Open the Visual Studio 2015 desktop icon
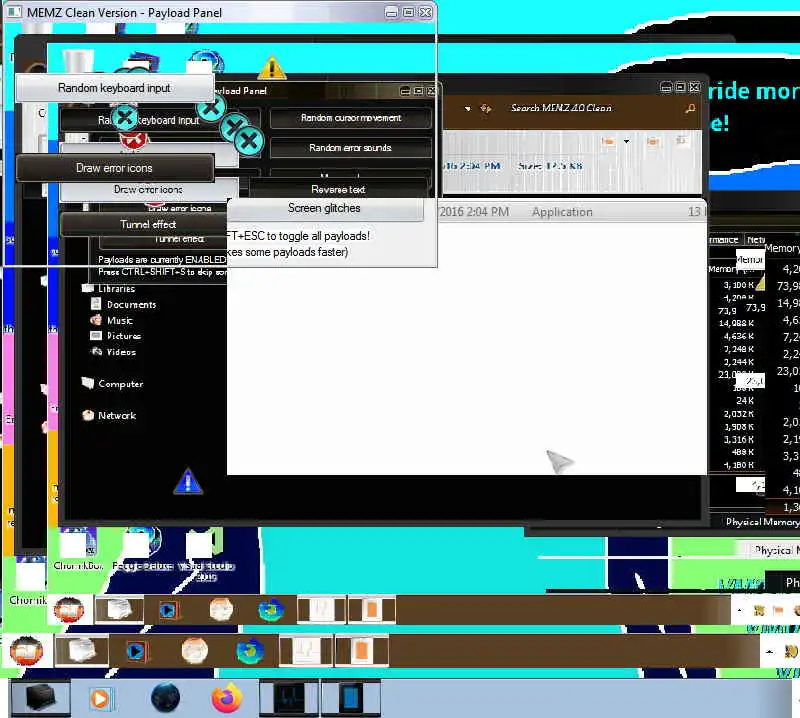 205,554
